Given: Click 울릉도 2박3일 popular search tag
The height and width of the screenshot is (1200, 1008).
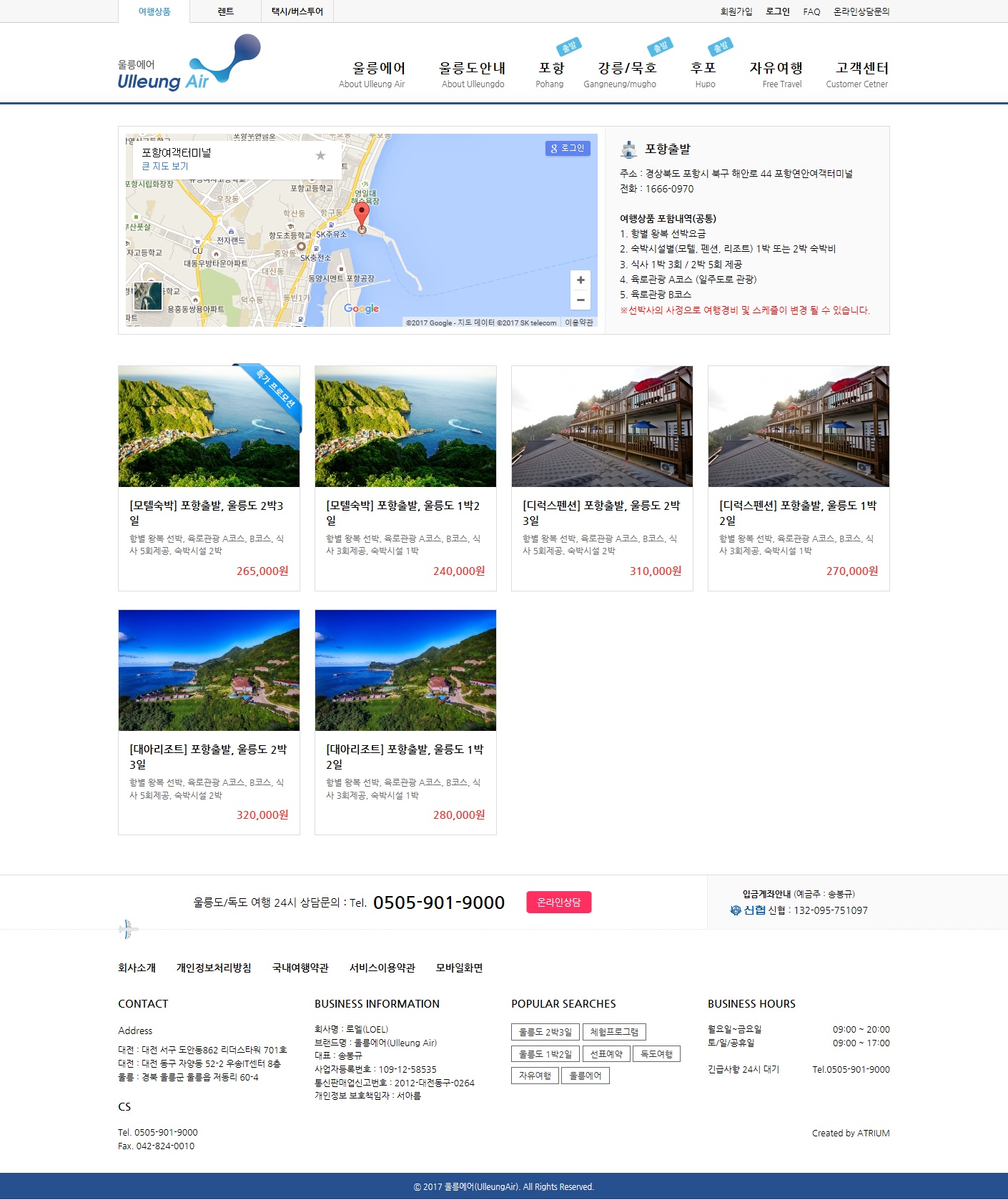Looking at the screenshot, I should pos(545,1032).
